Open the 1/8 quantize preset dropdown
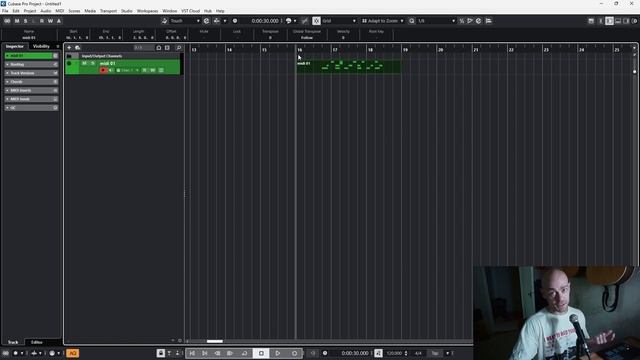The width and height of the screenshot is (640, 360). (x=436, y=21)
